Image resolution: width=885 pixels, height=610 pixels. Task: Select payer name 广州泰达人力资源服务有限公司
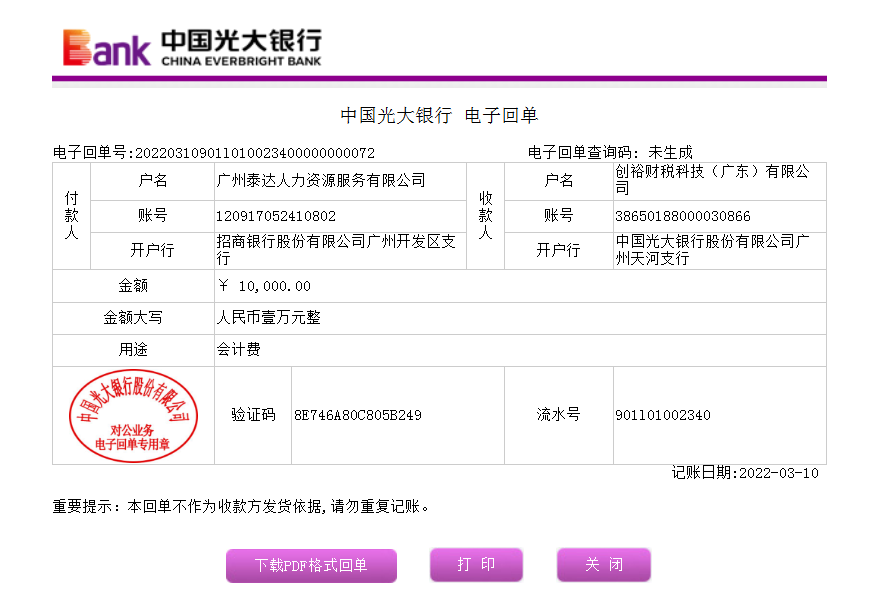pos(321,181)
